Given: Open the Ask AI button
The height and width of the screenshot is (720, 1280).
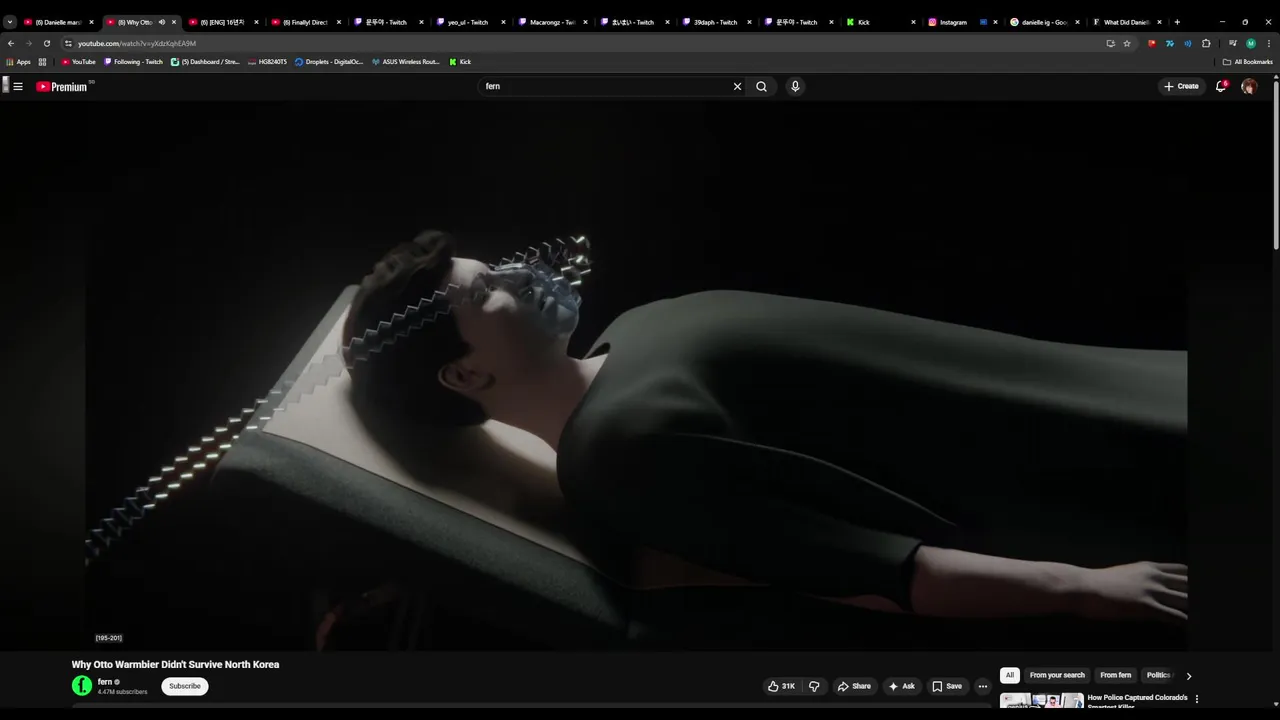Looking at the screenshot, I should pos(902,686).
